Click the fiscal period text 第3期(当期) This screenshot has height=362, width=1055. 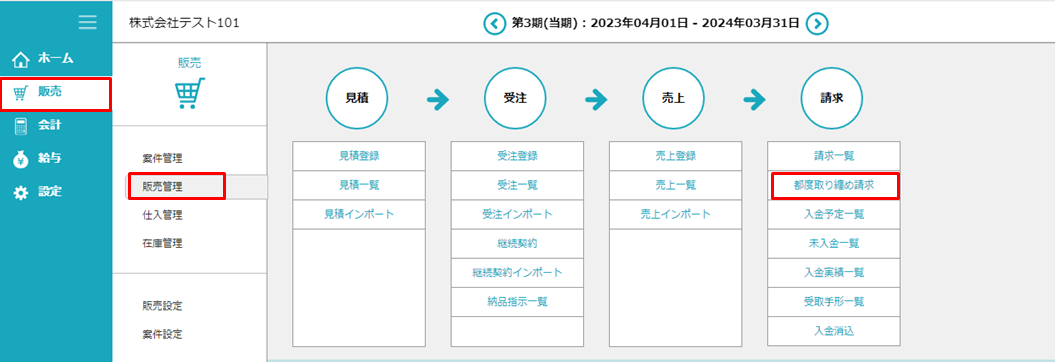pos(546,24)
